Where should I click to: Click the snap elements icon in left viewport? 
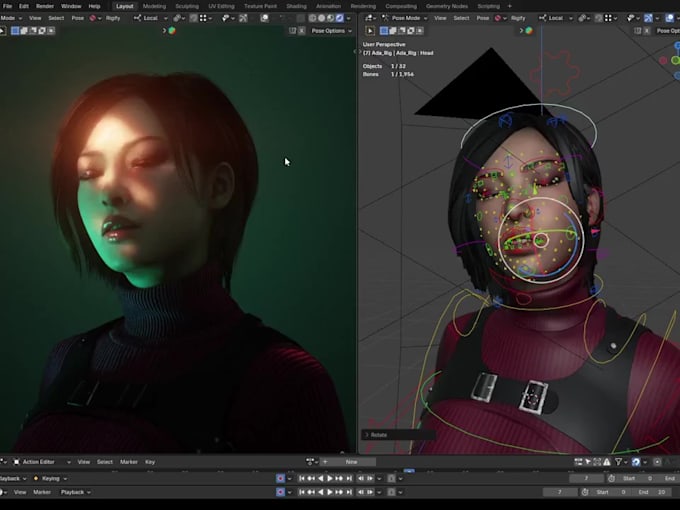203,18
